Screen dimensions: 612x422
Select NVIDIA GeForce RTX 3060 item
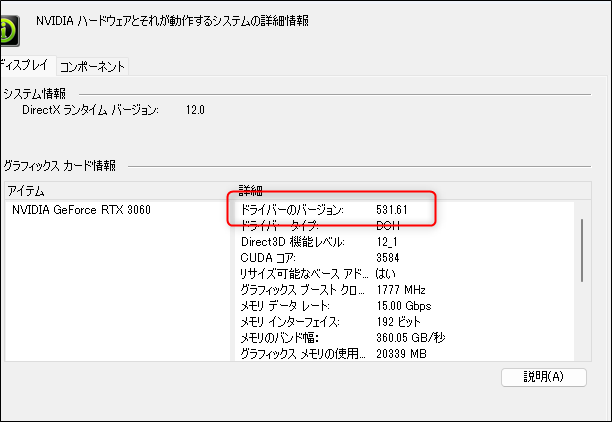pos(81,210)
